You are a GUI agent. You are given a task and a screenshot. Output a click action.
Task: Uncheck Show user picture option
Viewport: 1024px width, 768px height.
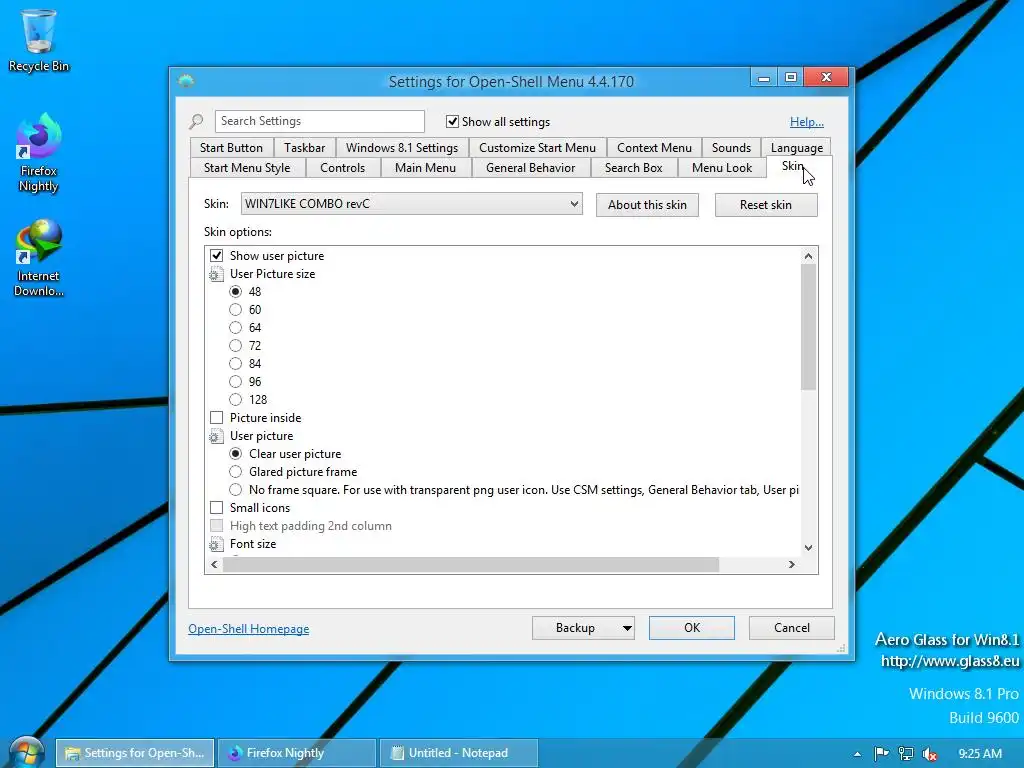(x=216, y=255)
